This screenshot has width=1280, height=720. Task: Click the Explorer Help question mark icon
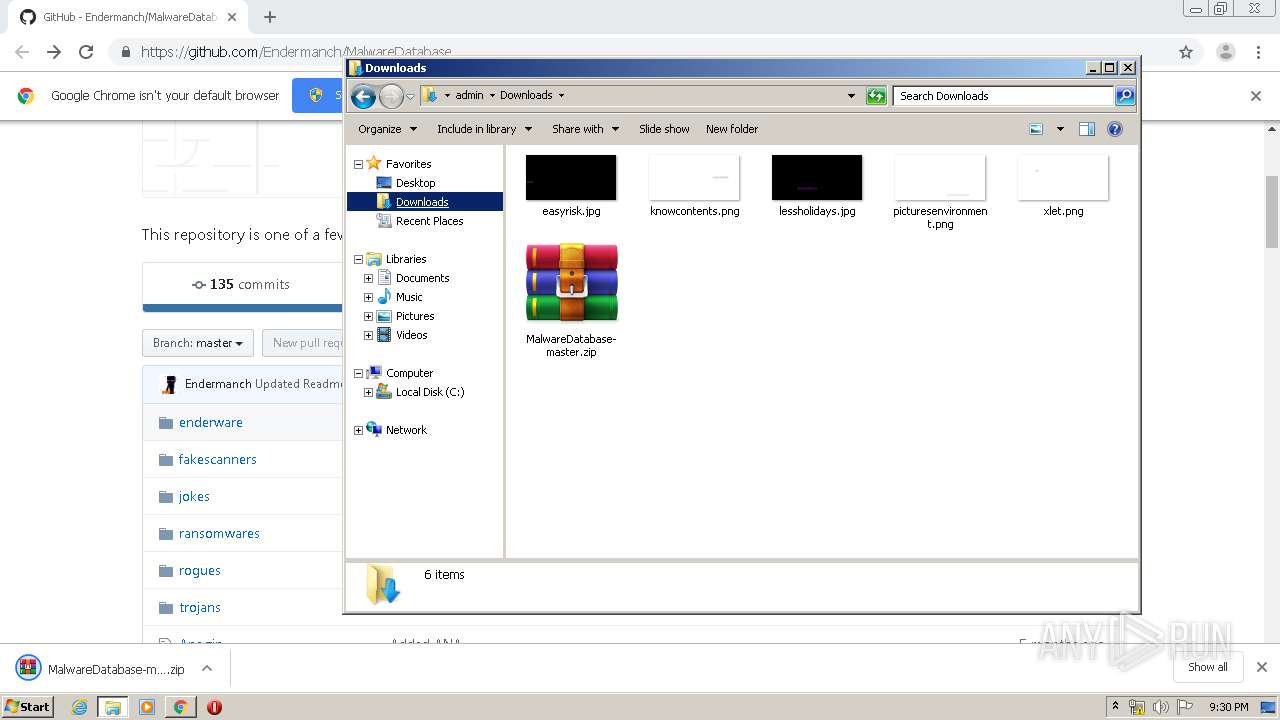click(1115, 129)
